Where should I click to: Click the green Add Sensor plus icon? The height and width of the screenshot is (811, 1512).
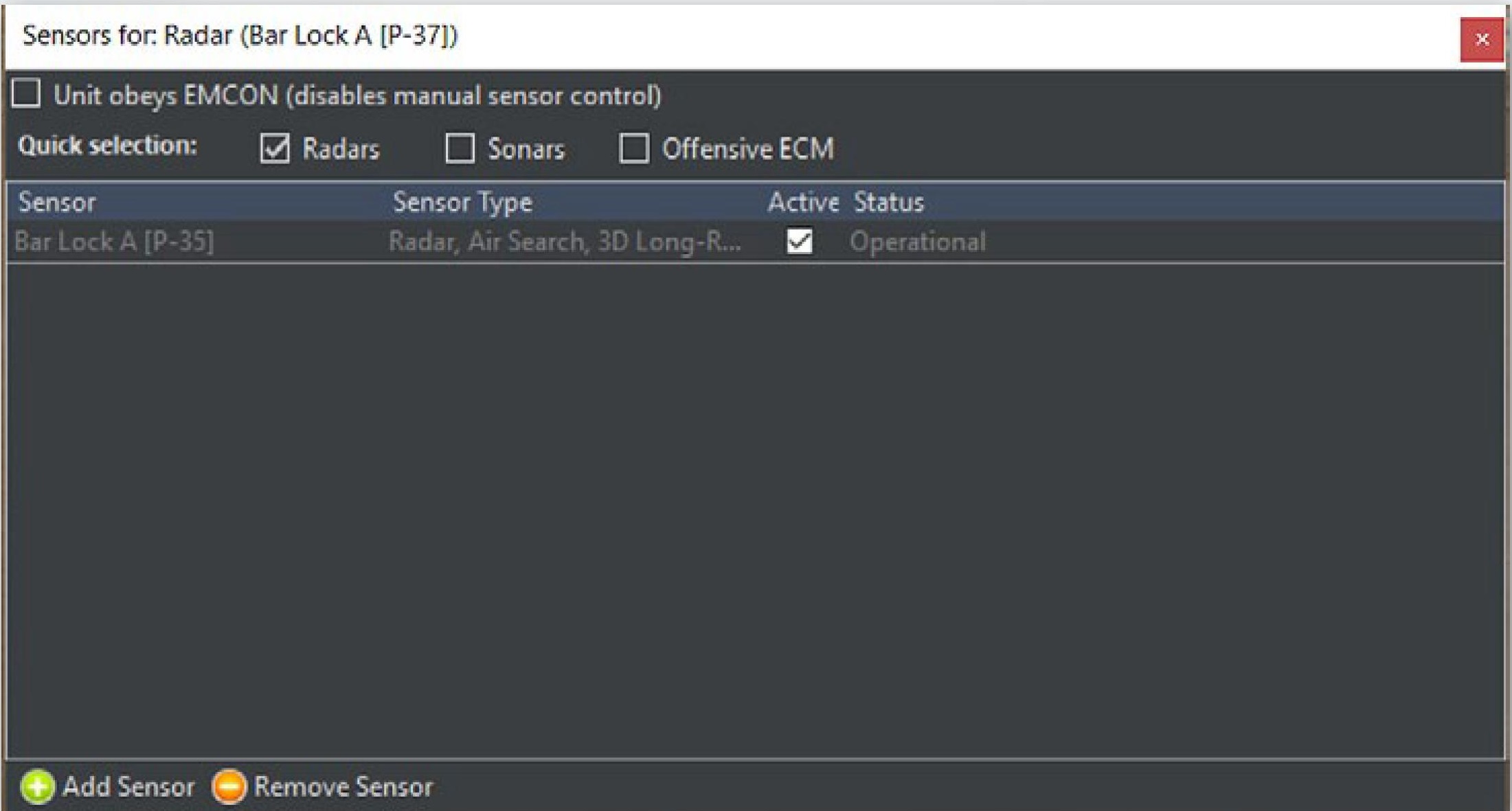pyautogui.click(x=38, y=786)
